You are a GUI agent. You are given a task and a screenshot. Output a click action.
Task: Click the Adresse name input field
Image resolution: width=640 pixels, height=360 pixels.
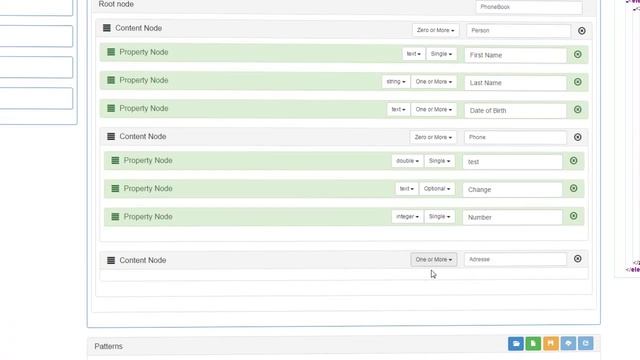pyautogui.click(x=516, y=259)
